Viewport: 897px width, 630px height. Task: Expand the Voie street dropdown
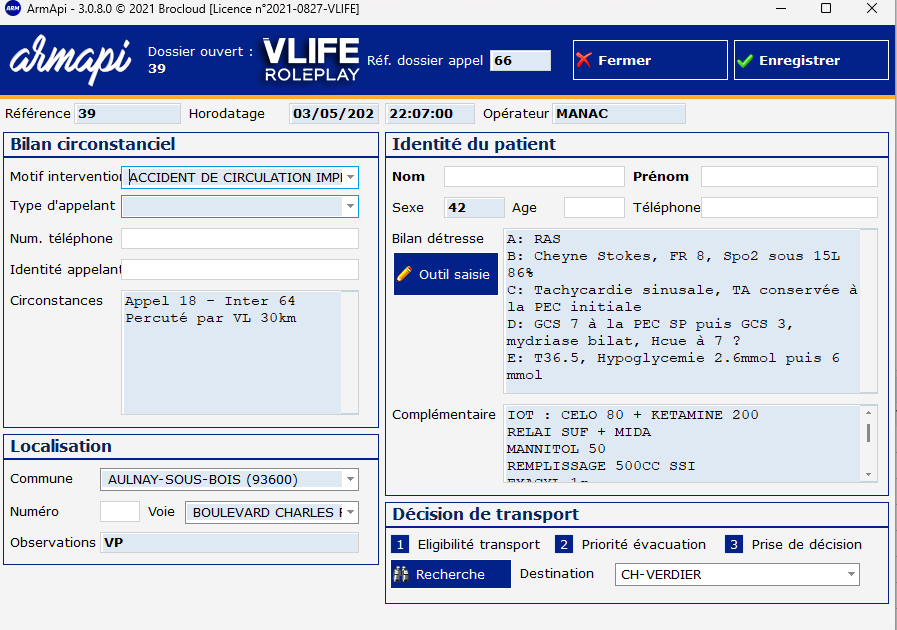point(350,512)
